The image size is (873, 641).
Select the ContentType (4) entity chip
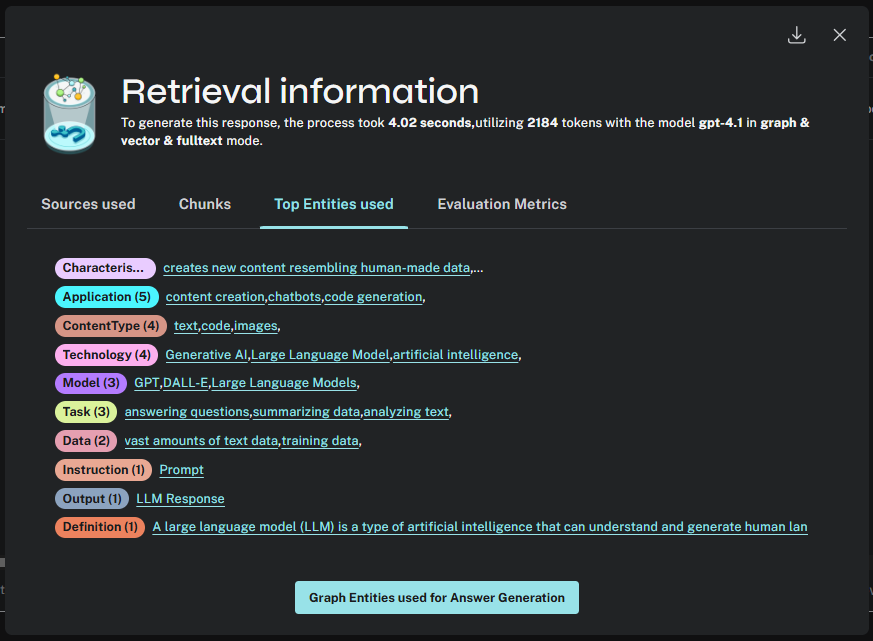(110, 325)
